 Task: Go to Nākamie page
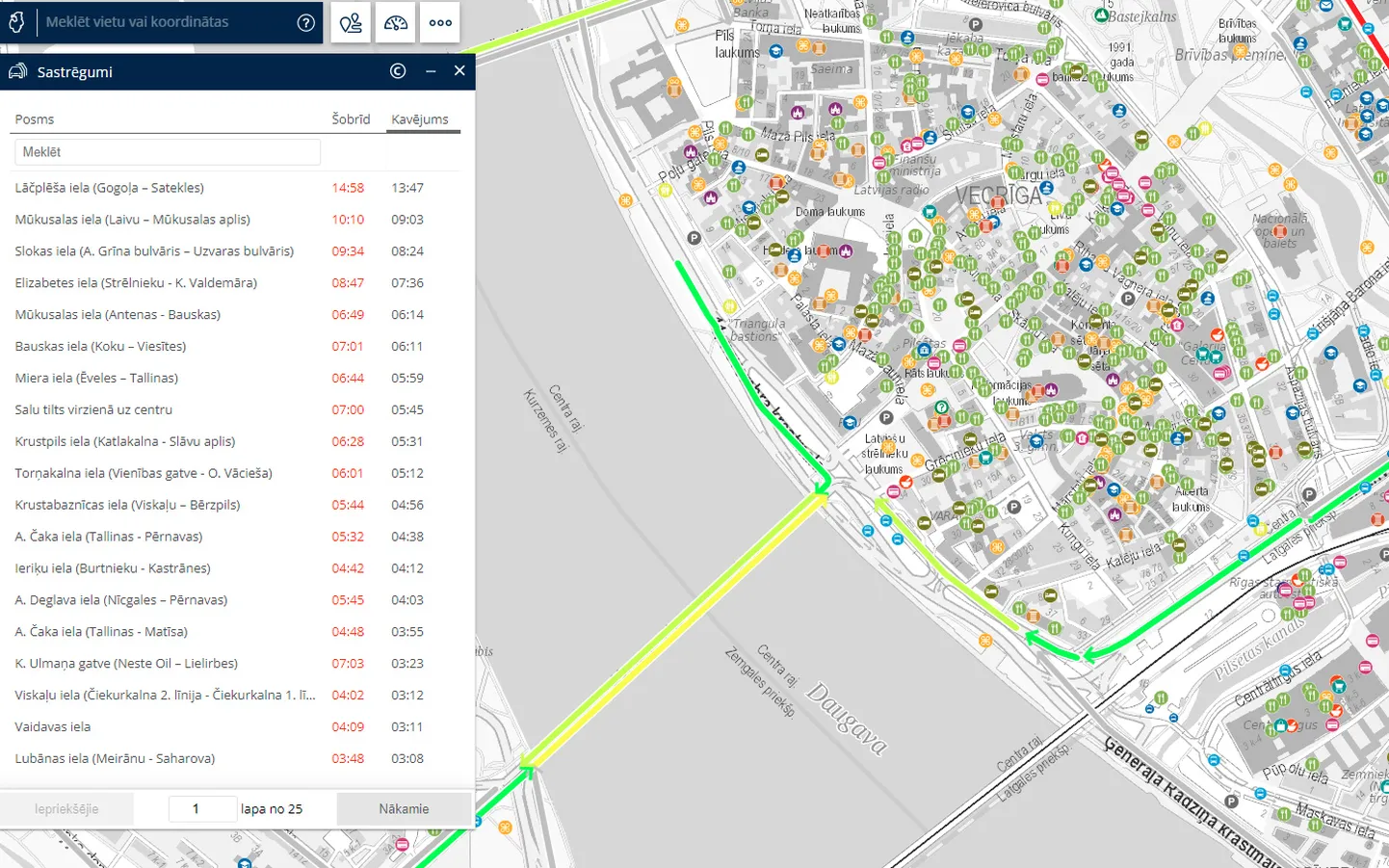[x=404, y=809]
